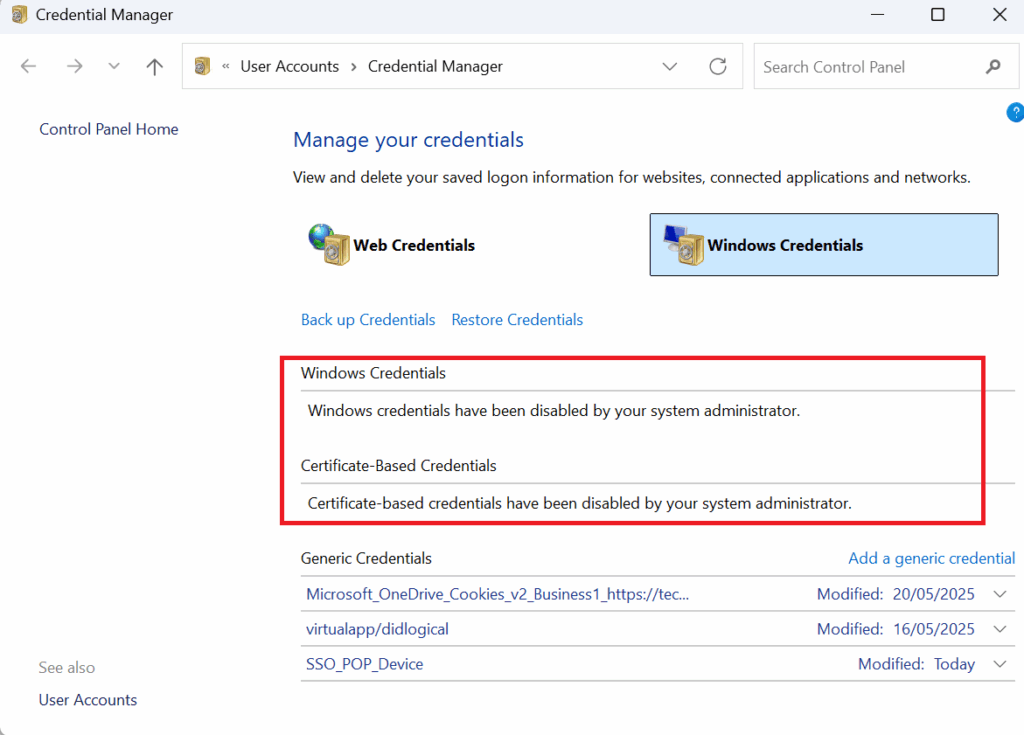Image resolution: width=1024 pixels, height=735 pixels.
Task: Expand the virtualapp/didlogical credential chevron
Action: (x=1001, y=629)
